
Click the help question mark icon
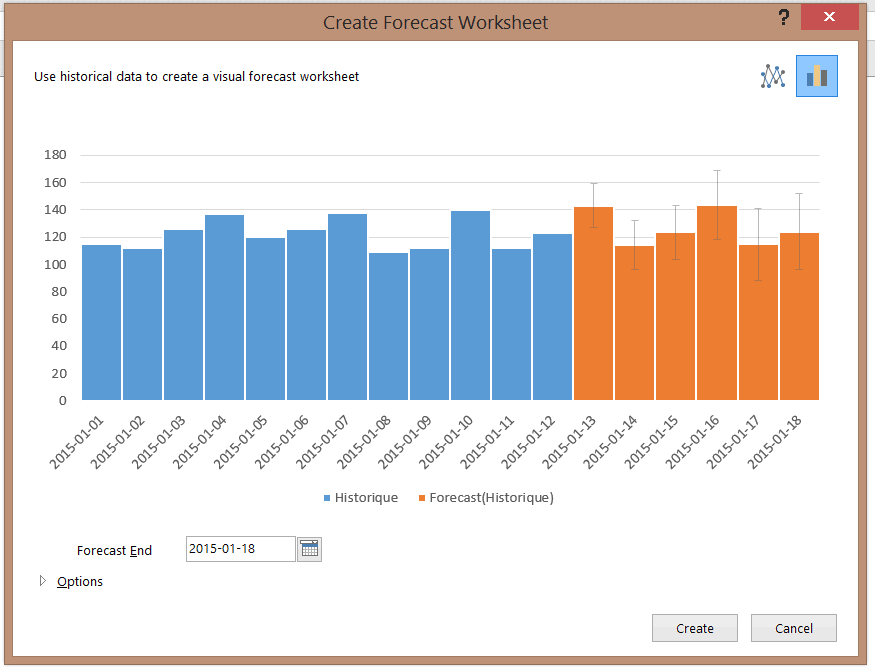(x=784, y=18)
